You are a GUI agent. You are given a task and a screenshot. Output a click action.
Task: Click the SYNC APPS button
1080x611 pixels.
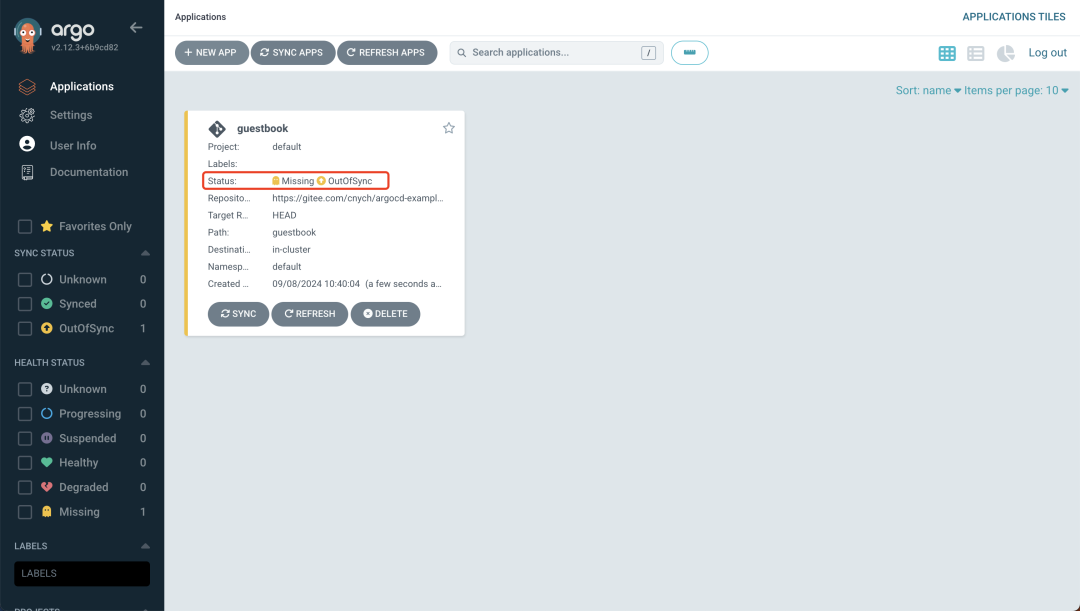click(x=293, y=52)
